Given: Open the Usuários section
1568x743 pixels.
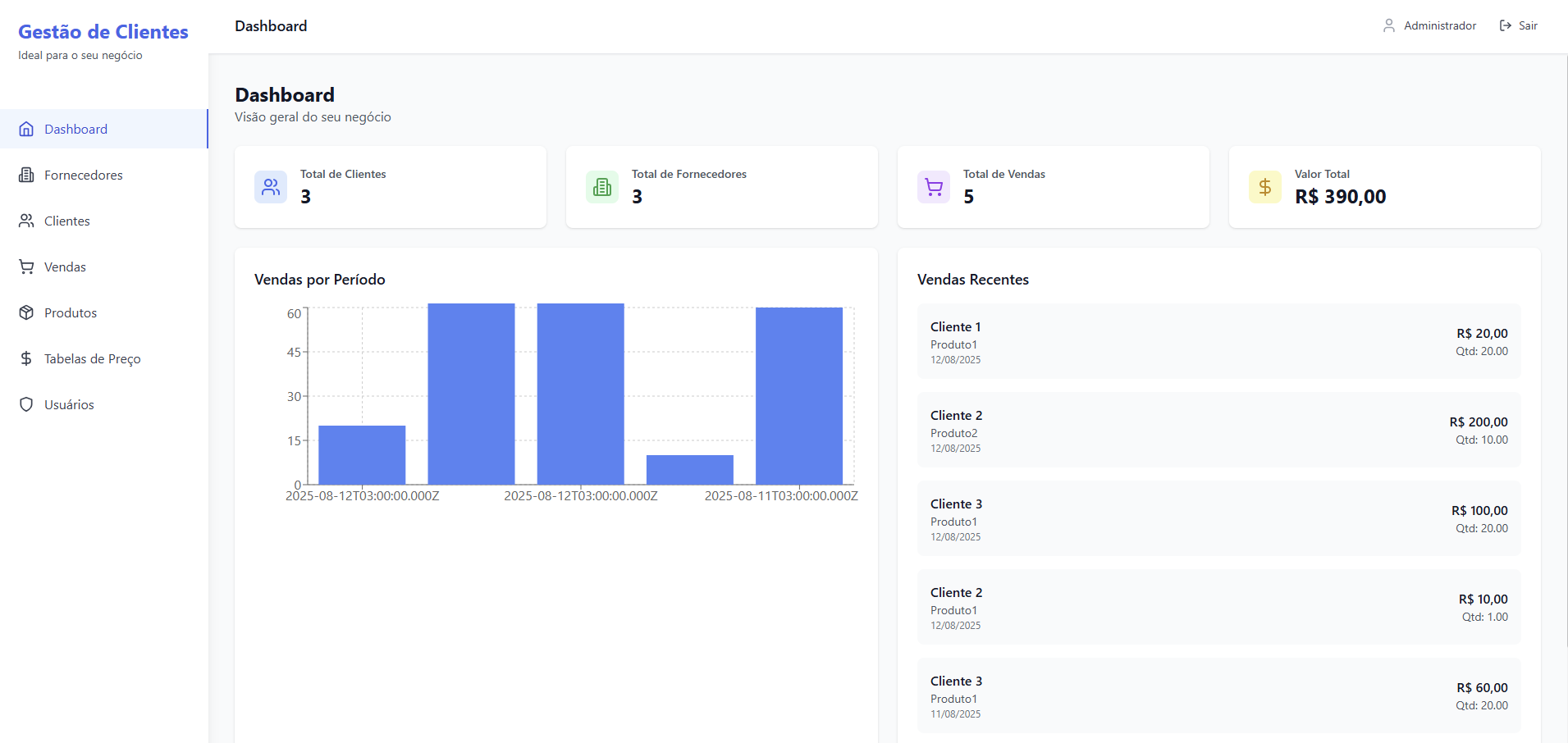Looking at the screenshot, I should [x=69, y=404].
